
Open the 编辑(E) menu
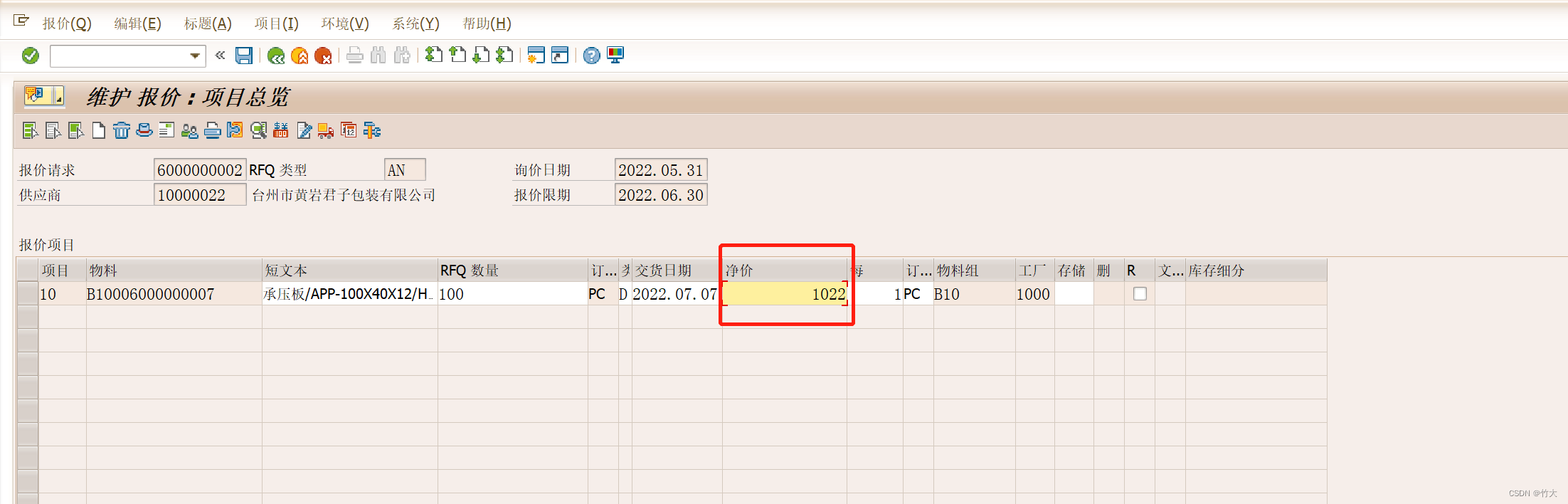tap(137, 23)
